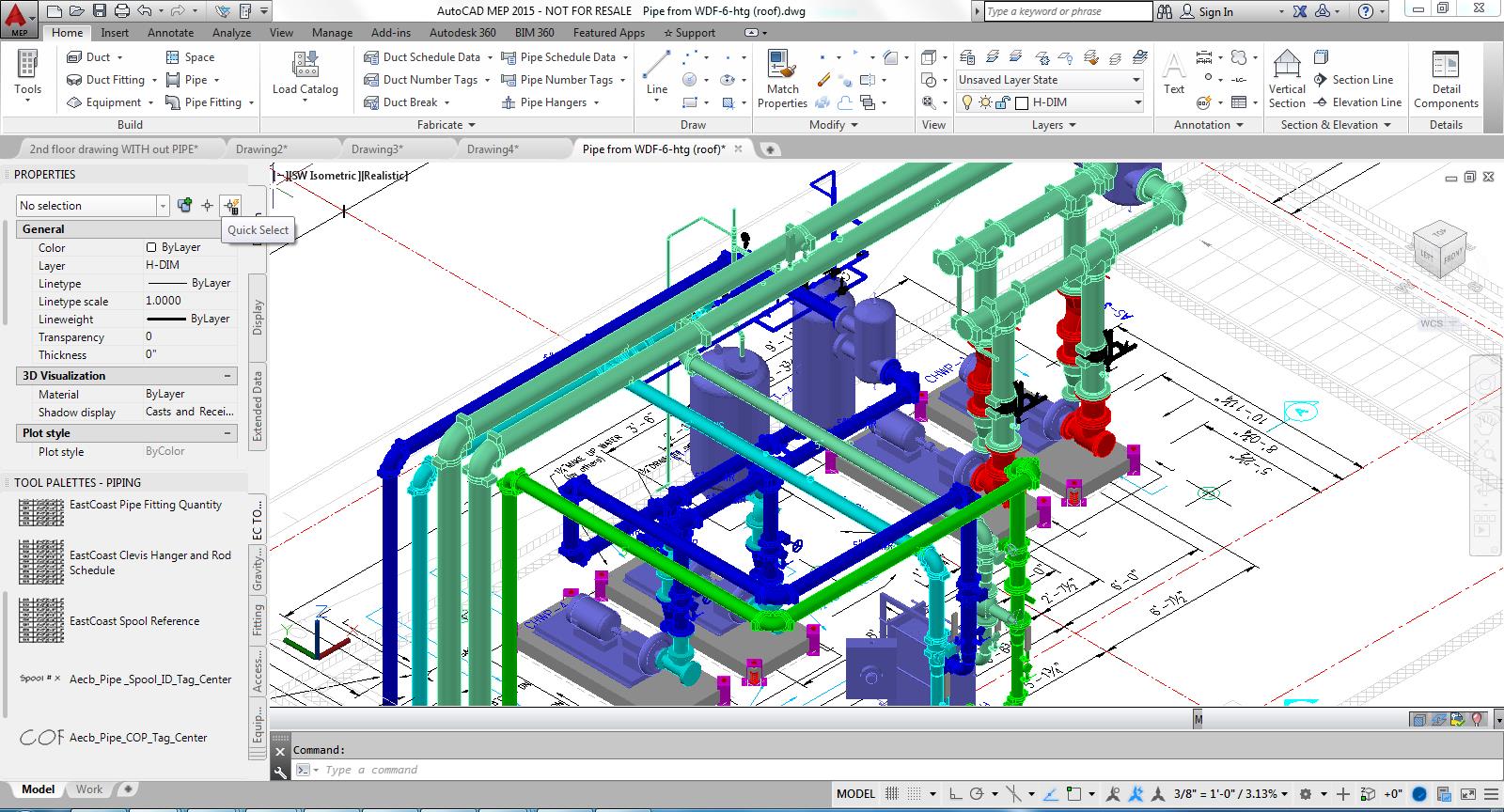Click the ViewCube in the drawing area

[x=1439, y=249]
